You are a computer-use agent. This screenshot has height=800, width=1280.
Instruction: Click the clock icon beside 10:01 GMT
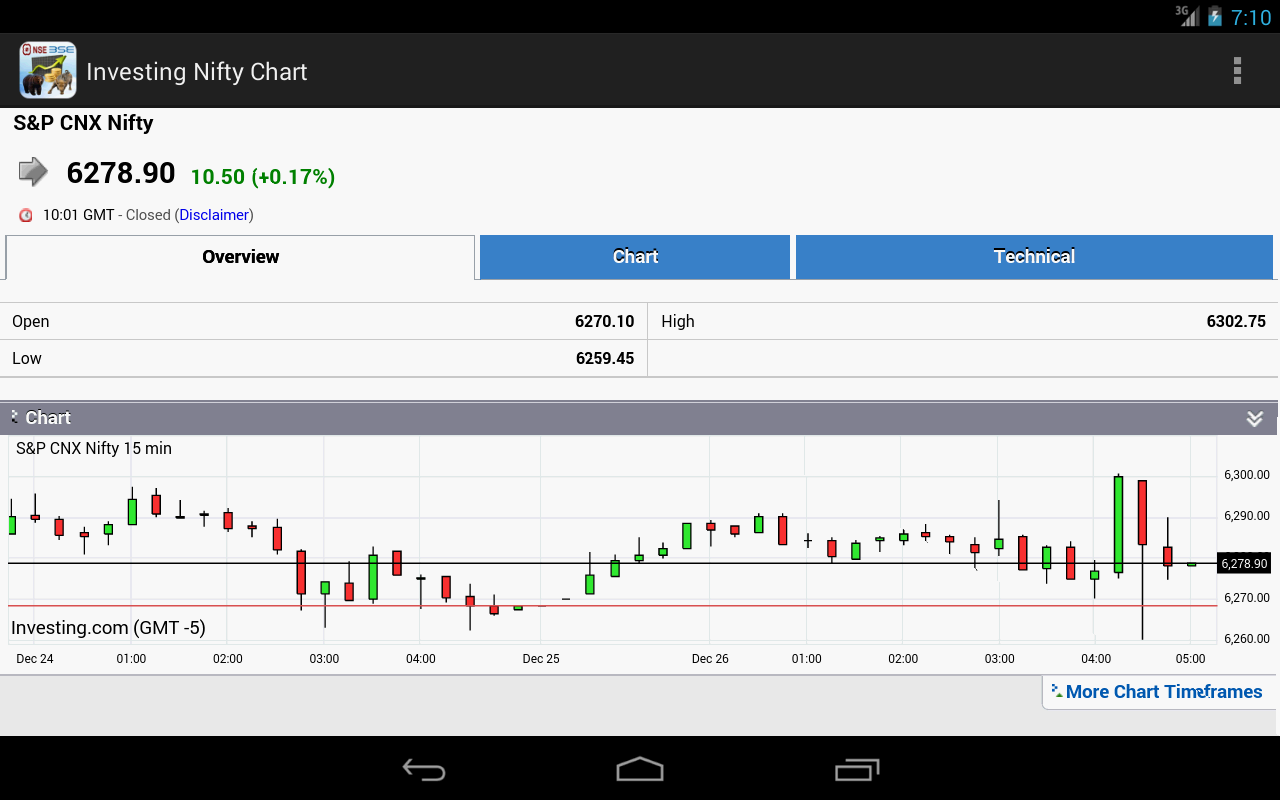click(x=26, y=215)
